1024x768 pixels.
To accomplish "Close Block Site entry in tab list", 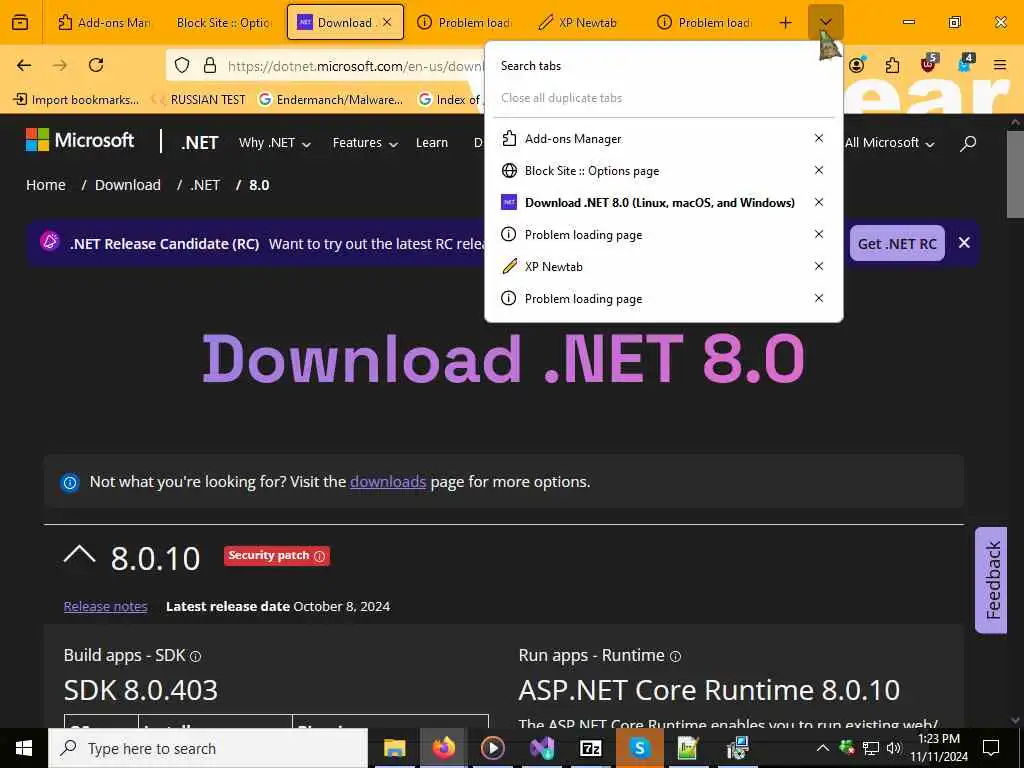I will click(819, 170).
